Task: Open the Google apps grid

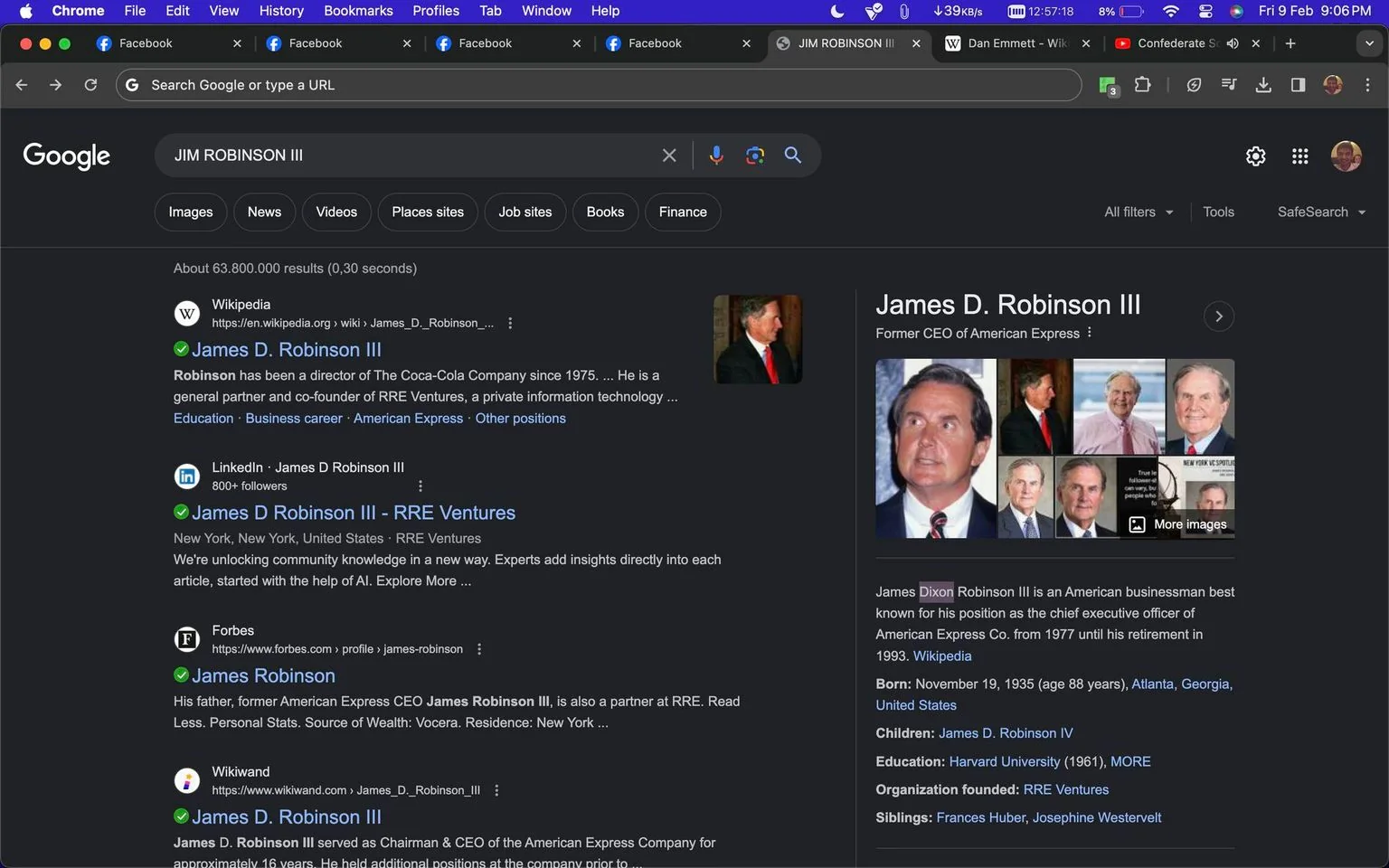Action: click(1300, 156)
